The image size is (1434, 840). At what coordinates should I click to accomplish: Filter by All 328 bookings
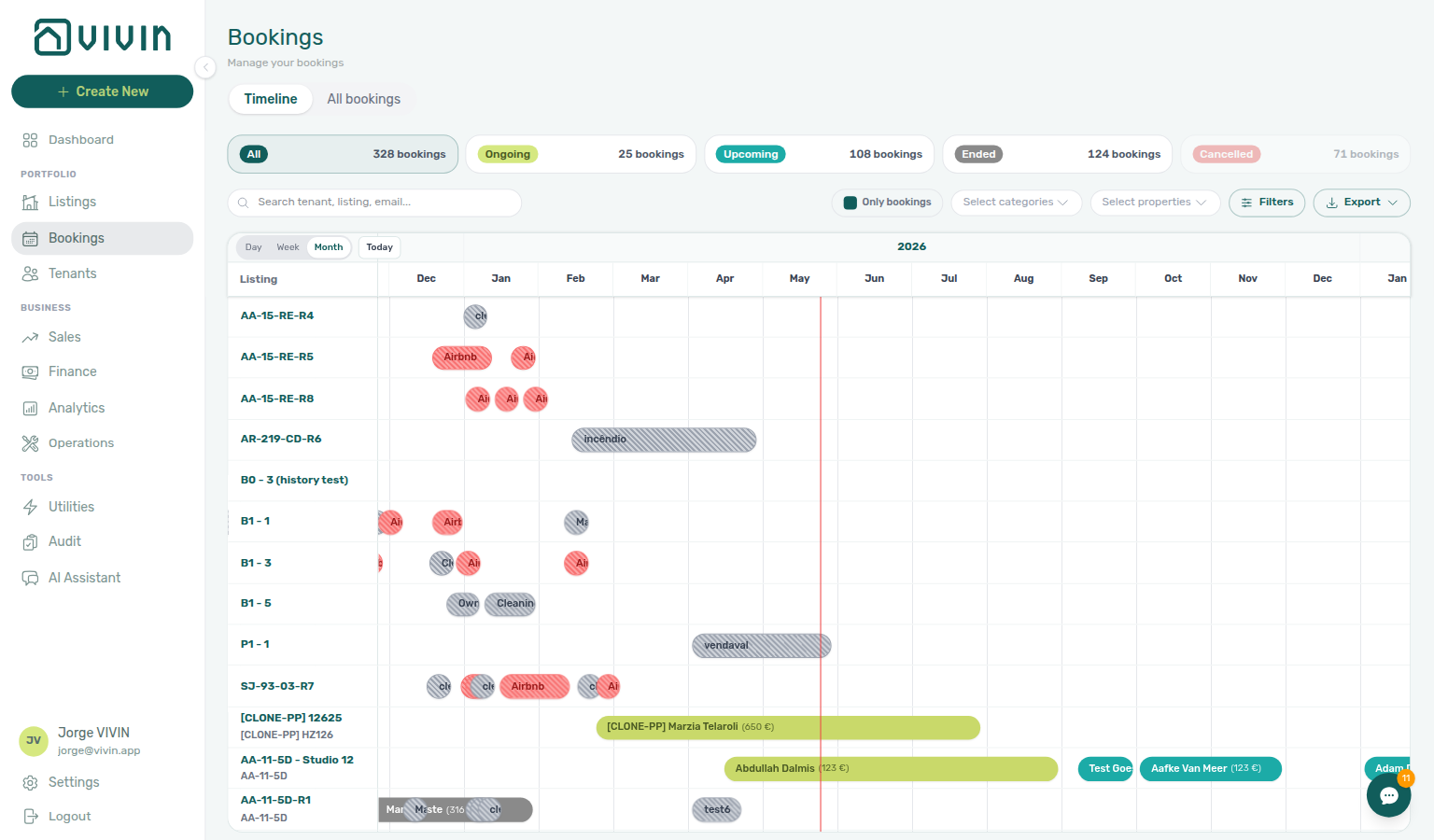click(343, 154)
